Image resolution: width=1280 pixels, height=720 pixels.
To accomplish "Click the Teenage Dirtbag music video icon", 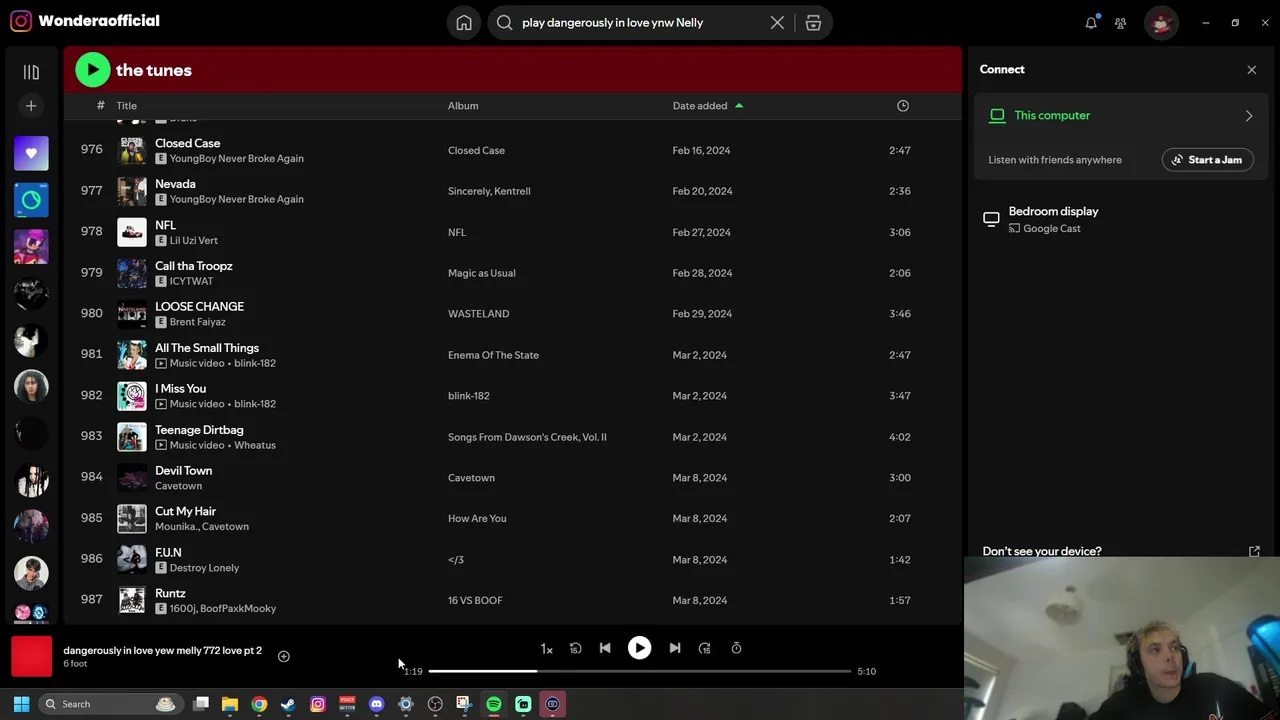I will [161, 445].
